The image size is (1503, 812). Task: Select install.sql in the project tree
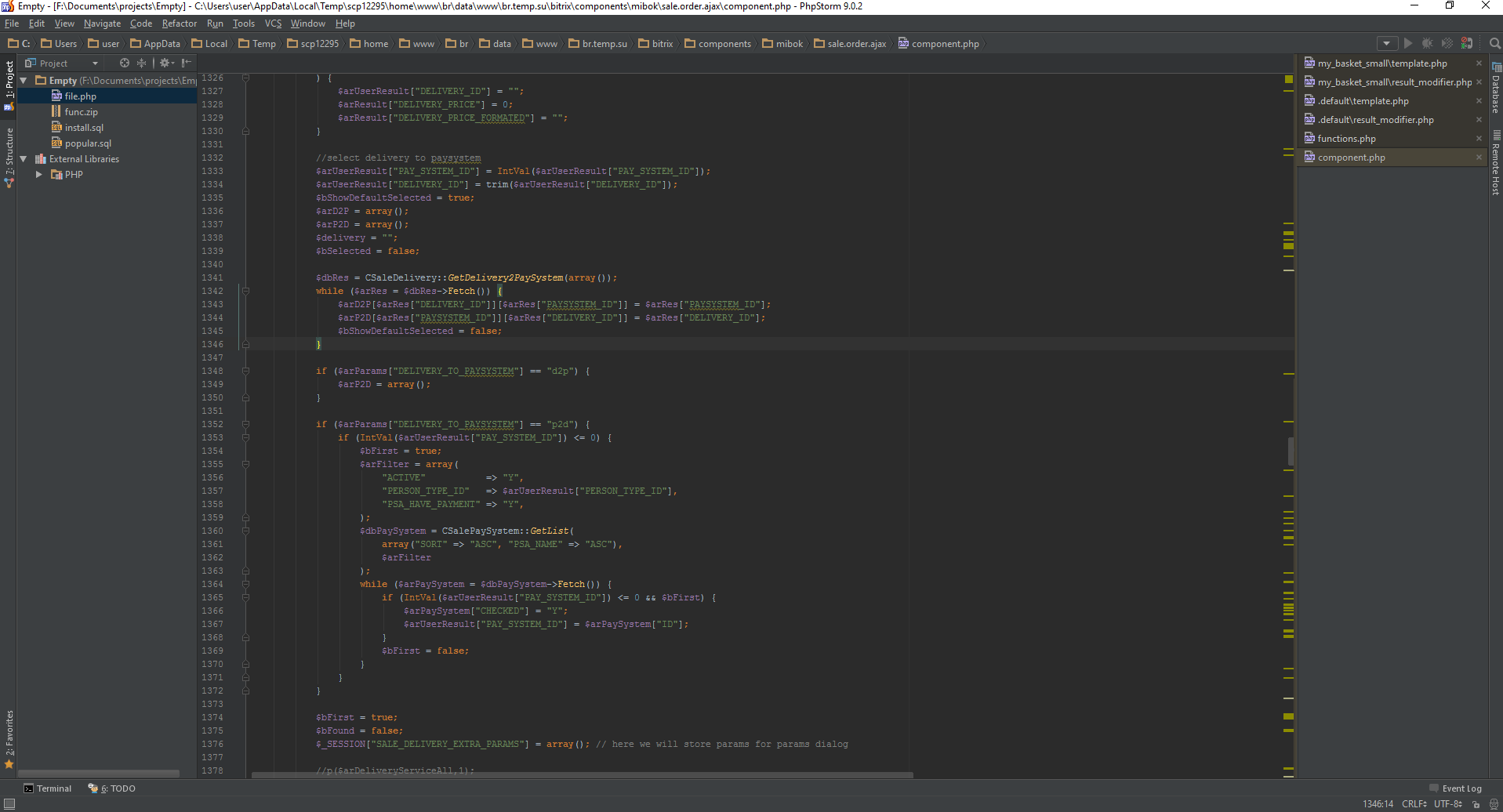(x=84, y=128)
